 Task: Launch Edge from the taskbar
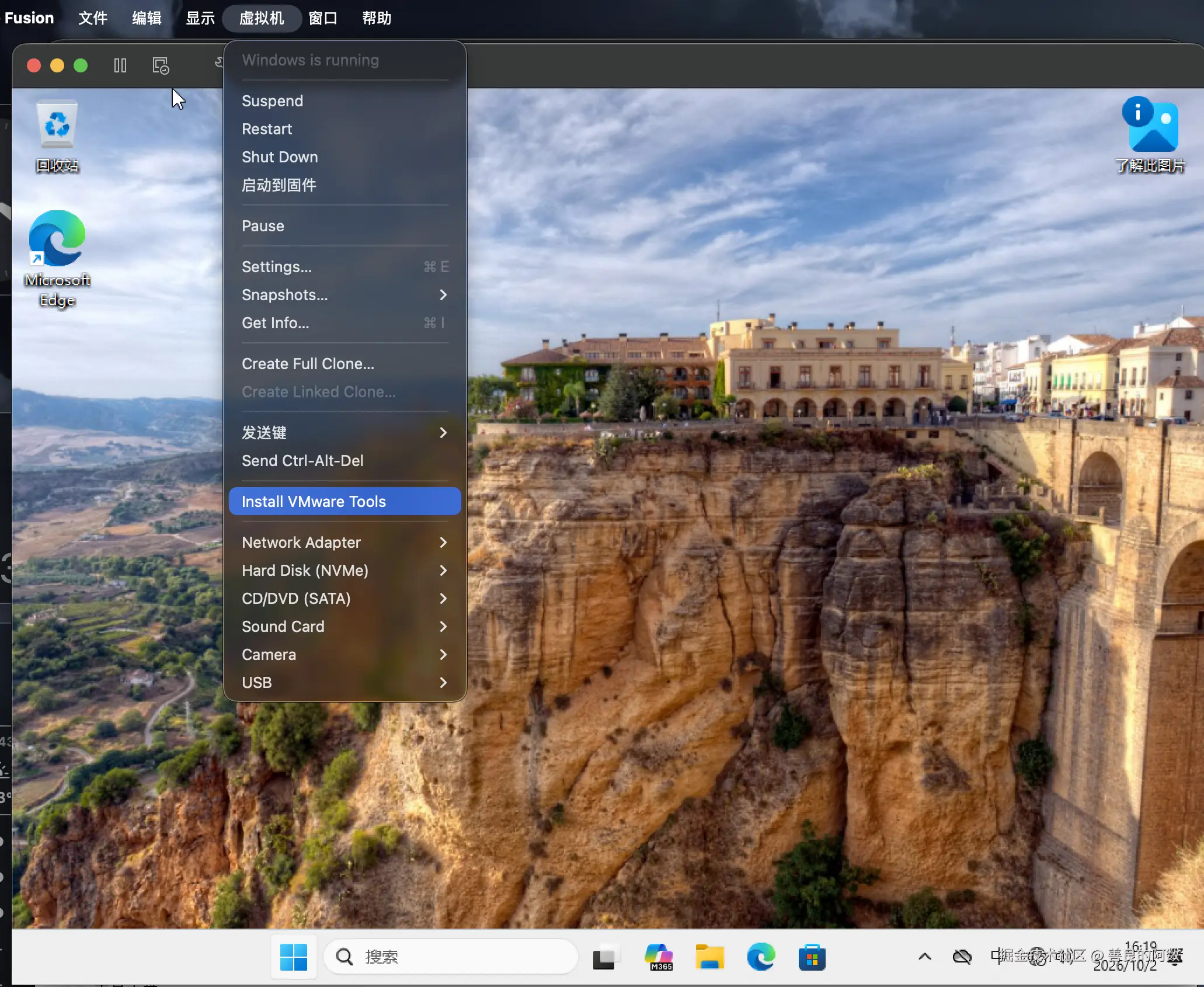pos(761,958)
